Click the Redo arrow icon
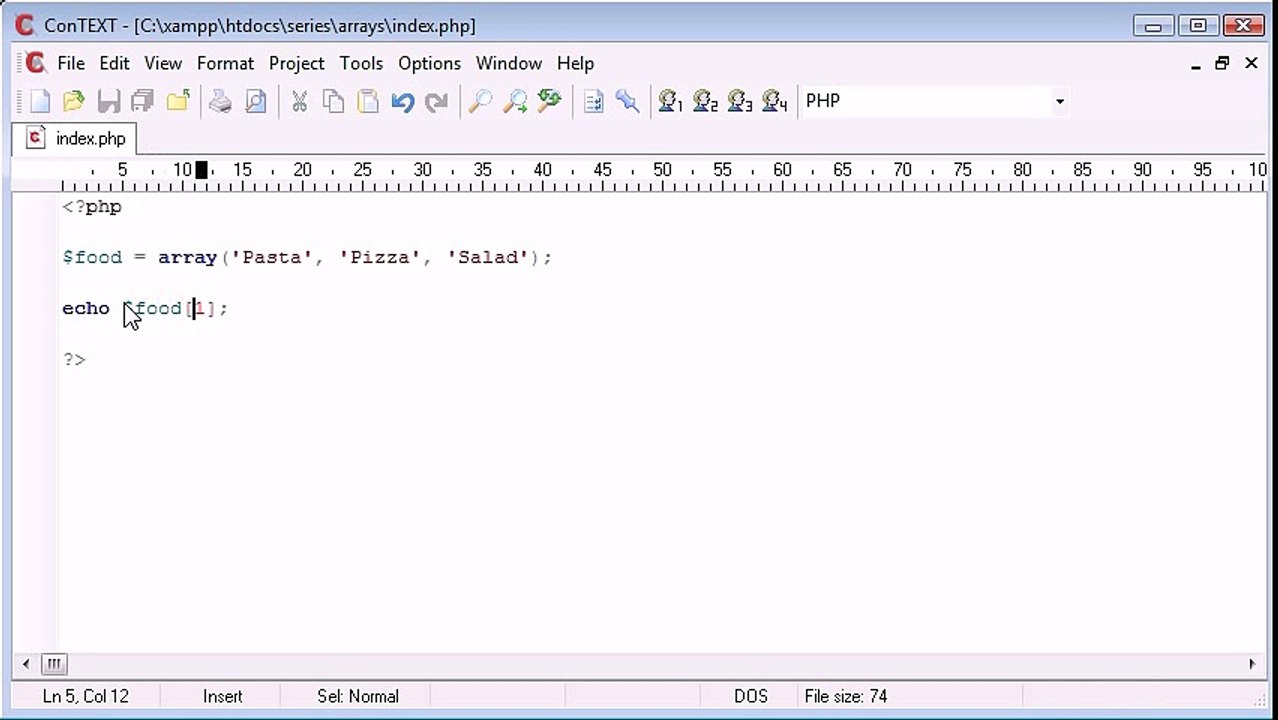 pos(437,101)
